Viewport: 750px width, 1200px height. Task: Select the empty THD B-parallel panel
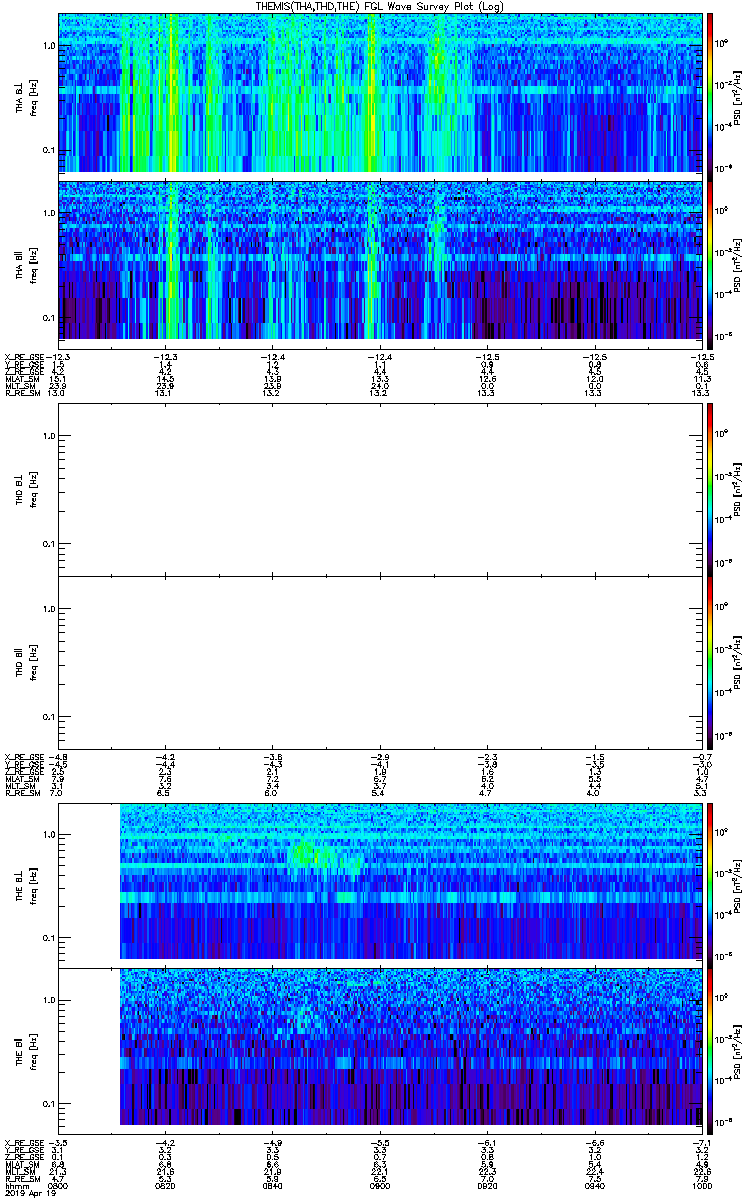pos(382,662)
